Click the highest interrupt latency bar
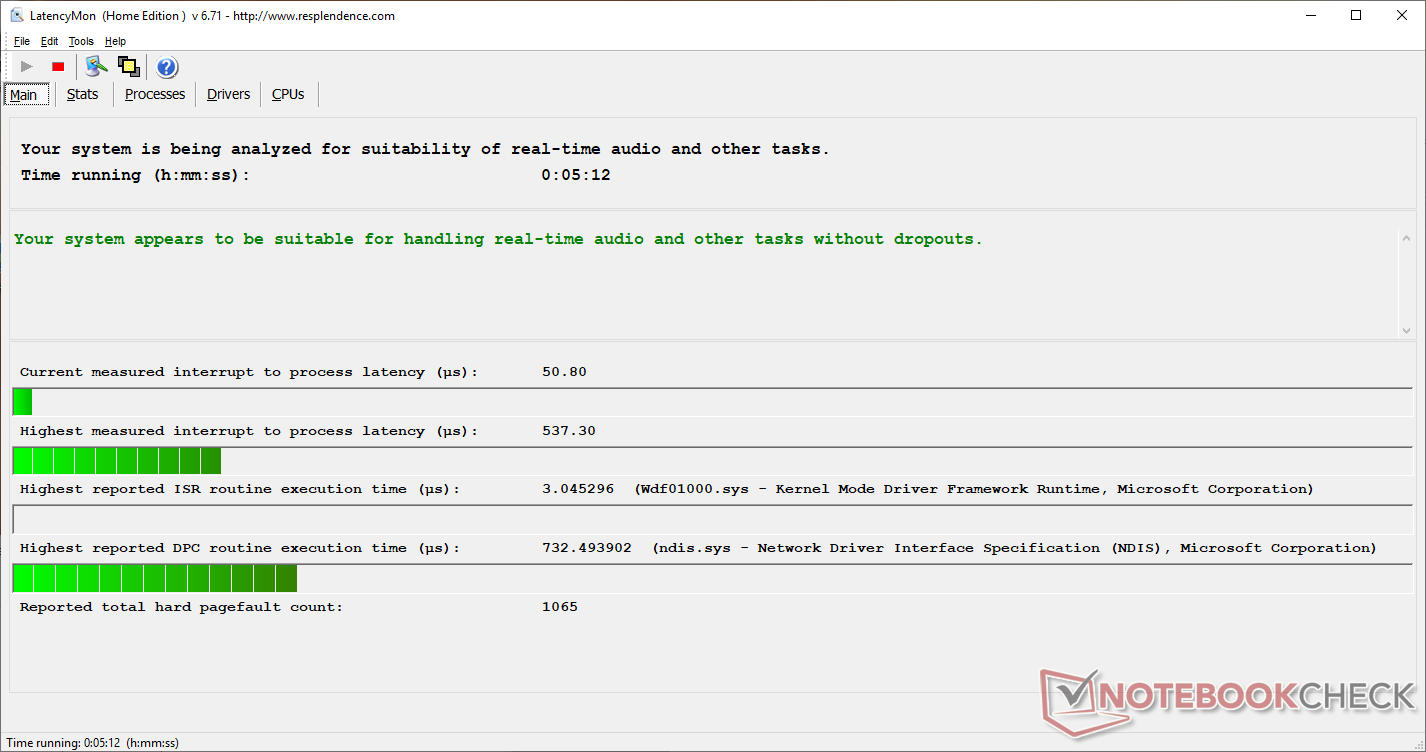The height and width of the screenshot is (752, 1426). 712,461
